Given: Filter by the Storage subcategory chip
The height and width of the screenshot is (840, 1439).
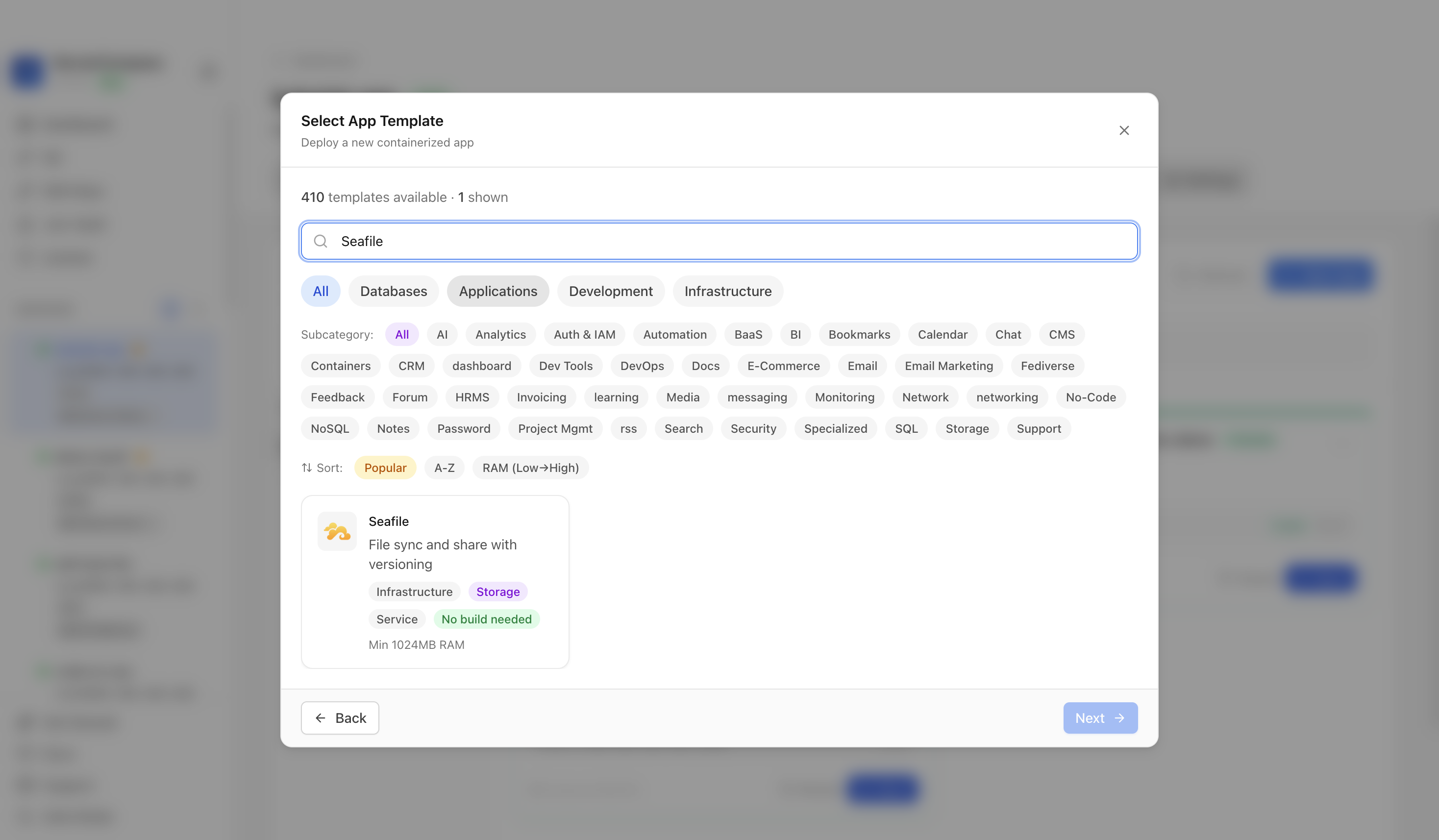Looking at the screenshot, I should 968,429.
